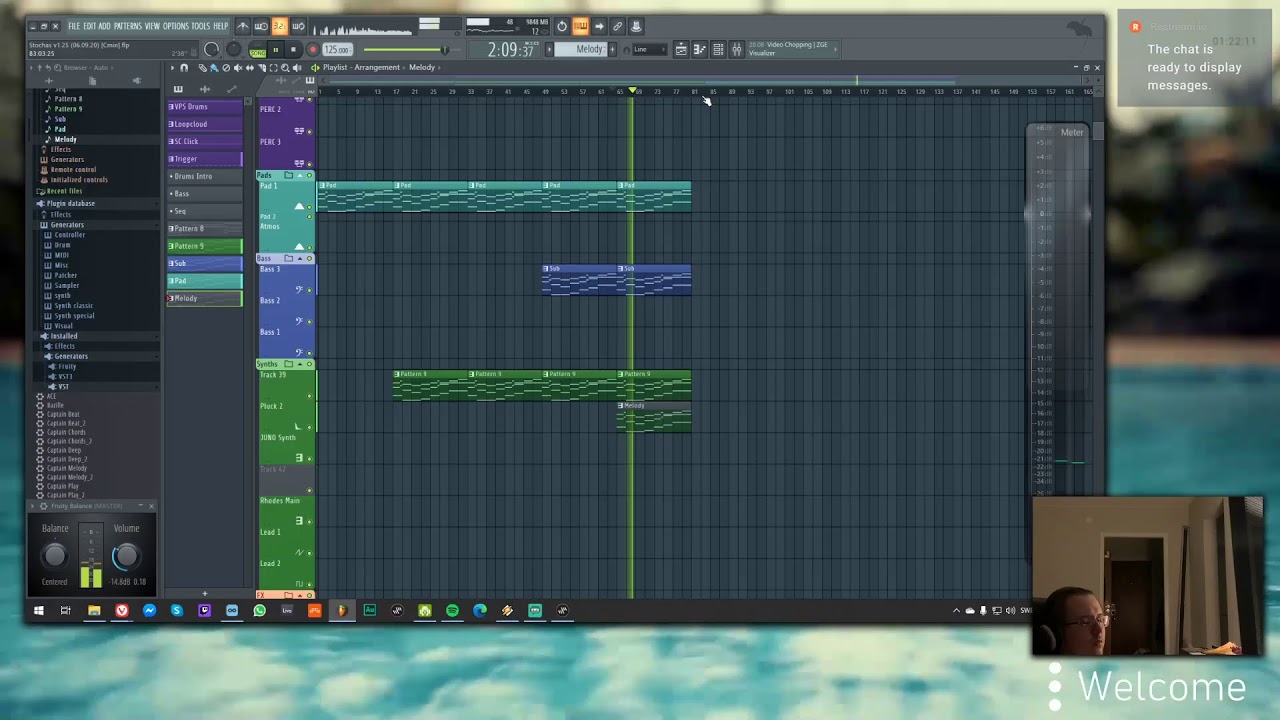
Task: Select the Paint brush tool in playlist
Action: (x=214, y=68)
